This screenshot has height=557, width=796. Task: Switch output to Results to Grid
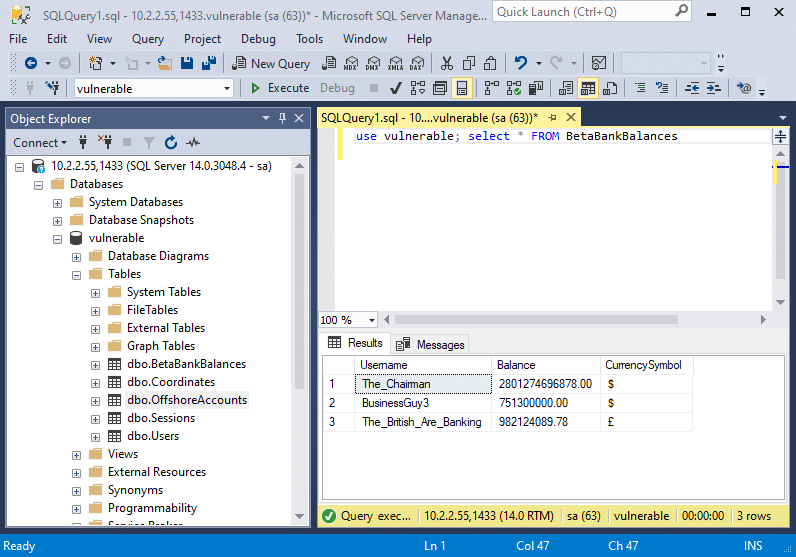pyautogui.click(x=588, y=88)
